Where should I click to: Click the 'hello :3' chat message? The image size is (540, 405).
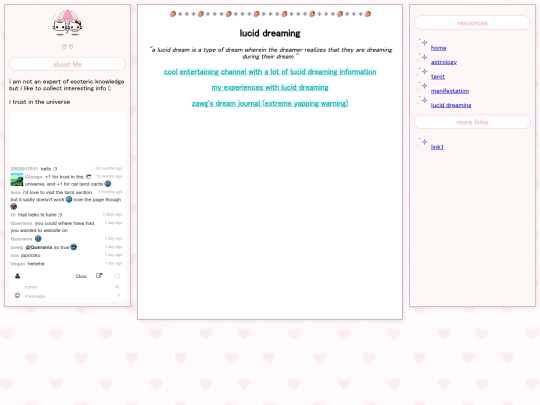[x=49, y=169]
